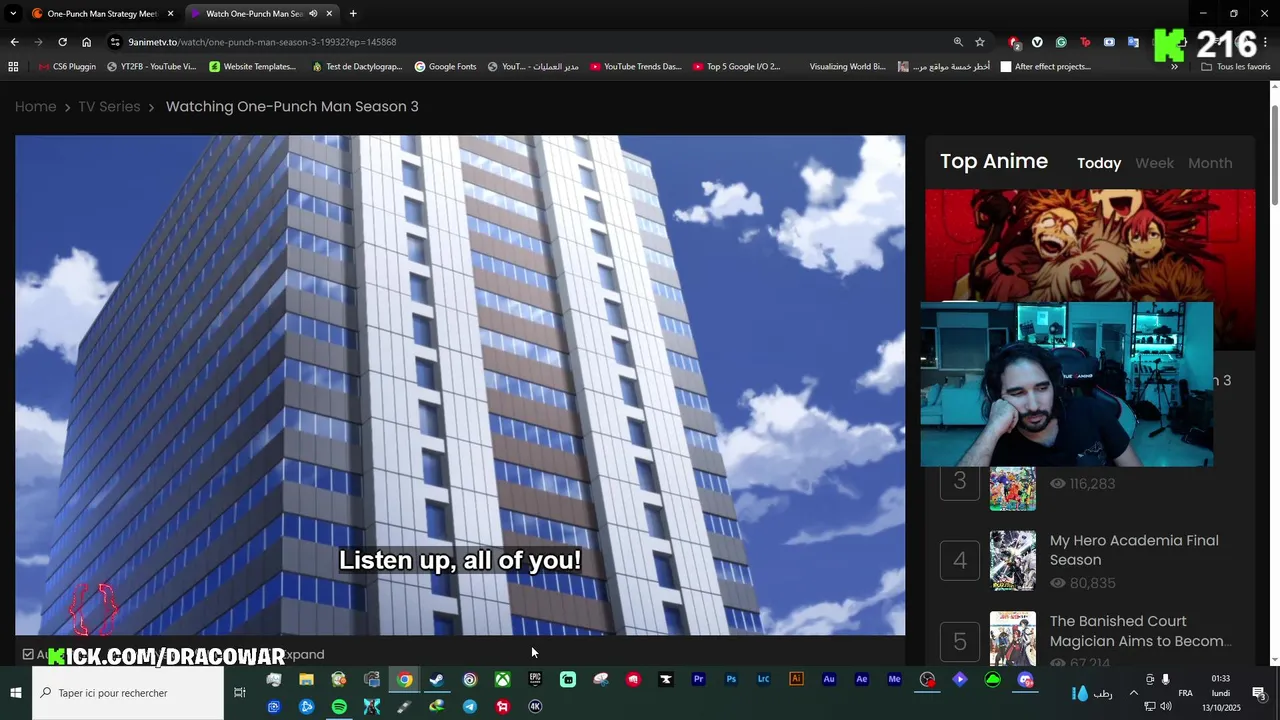This screenshot has height=720, width=1280.
Task: Go back to the previous page
Action: coord(14,42)
